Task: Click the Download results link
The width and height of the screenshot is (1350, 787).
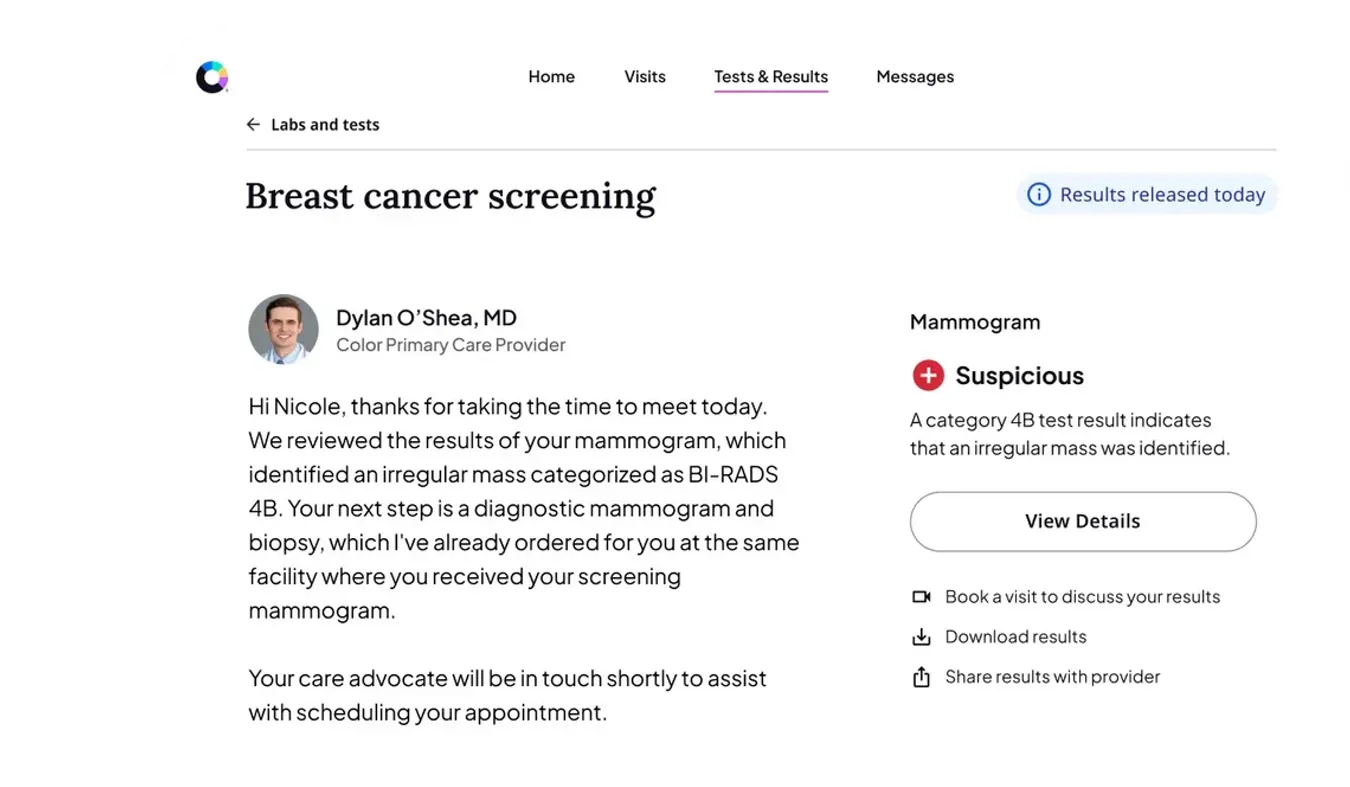Action: [x=1015, y=637]
